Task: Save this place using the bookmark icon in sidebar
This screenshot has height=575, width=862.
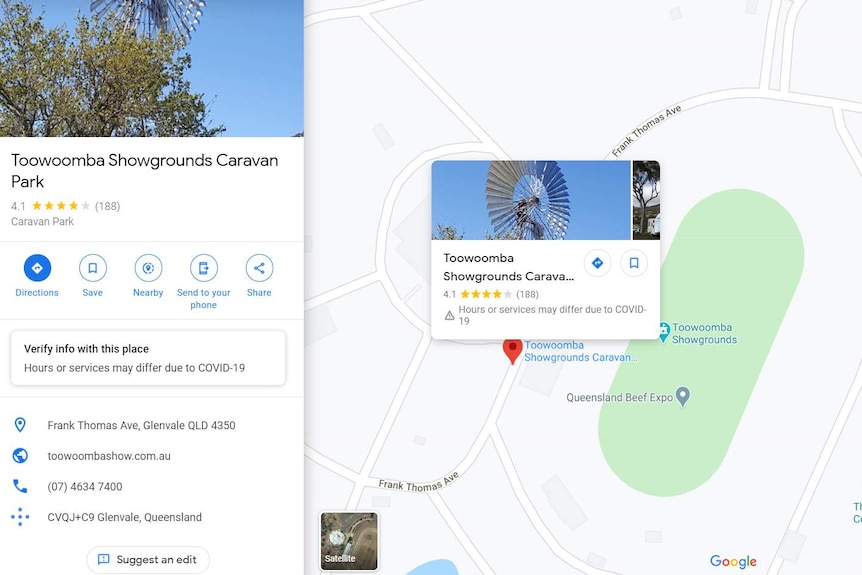Action: 92,268
